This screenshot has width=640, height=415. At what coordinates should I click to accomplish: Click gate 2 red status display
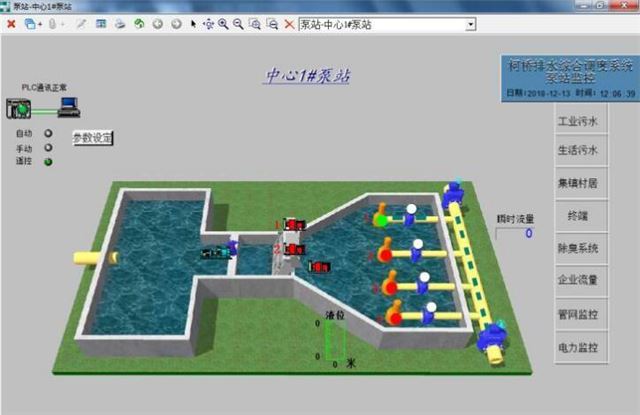[x=295, y=249]
